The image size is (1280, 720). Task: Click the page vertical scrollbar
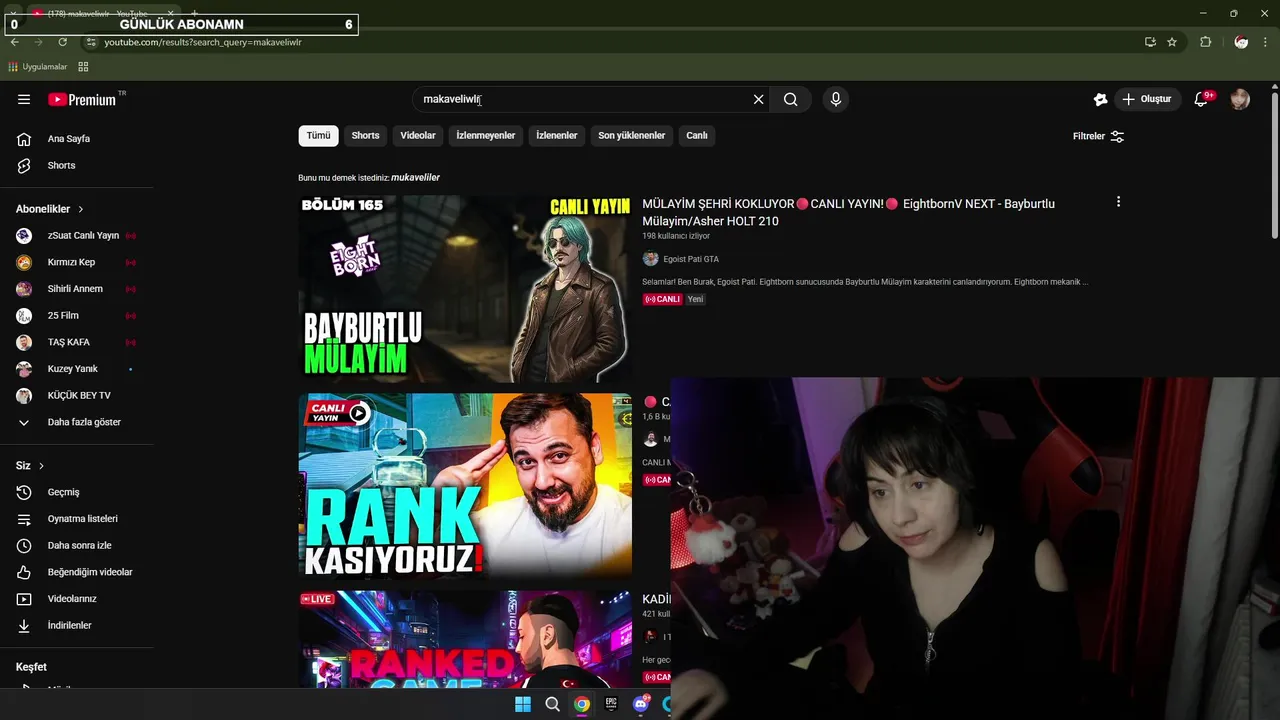(x=1274, y=165)
